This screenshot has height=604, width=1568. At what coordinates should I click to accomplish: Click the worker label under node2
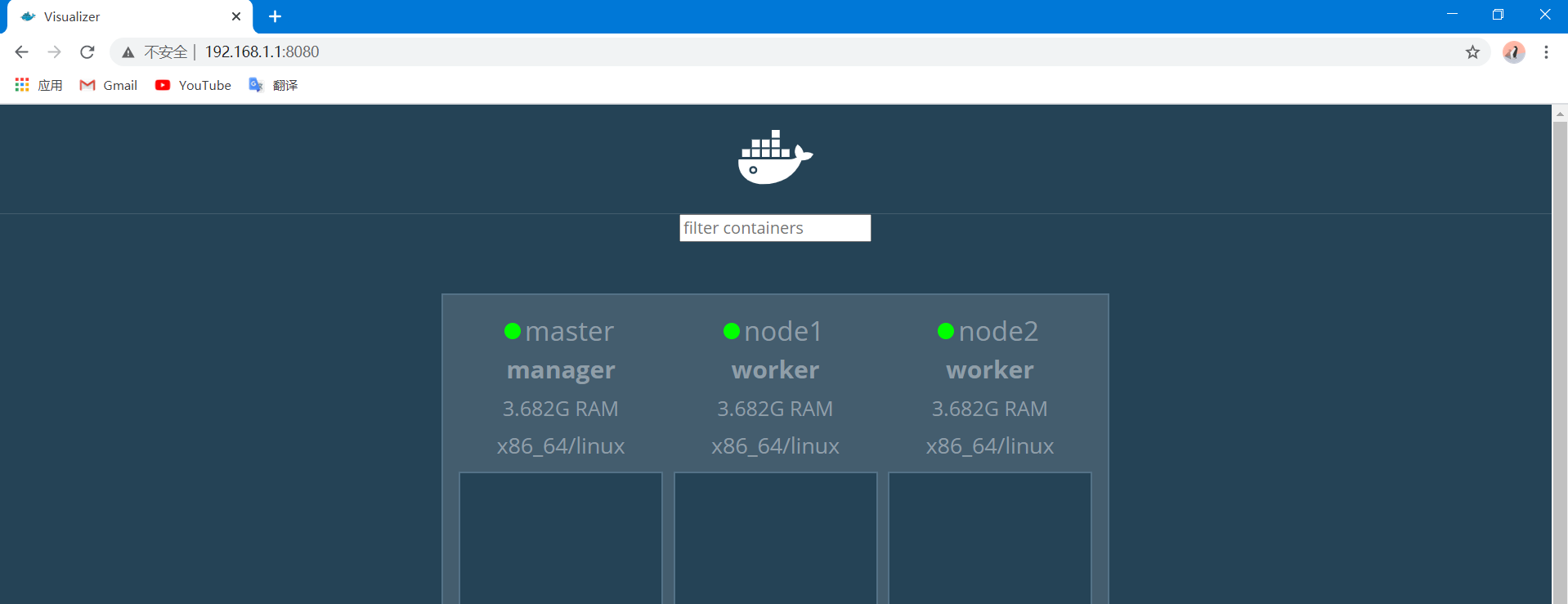click(x=990, y=370)
